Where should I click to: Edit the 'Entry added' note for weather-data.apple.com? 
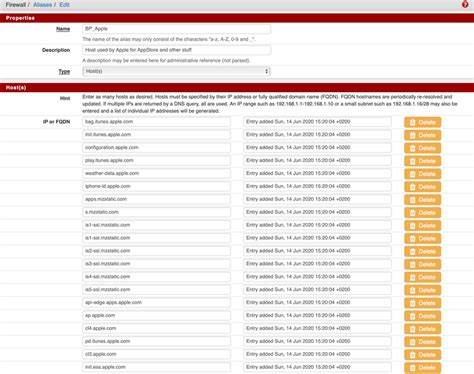coord(317,173)
